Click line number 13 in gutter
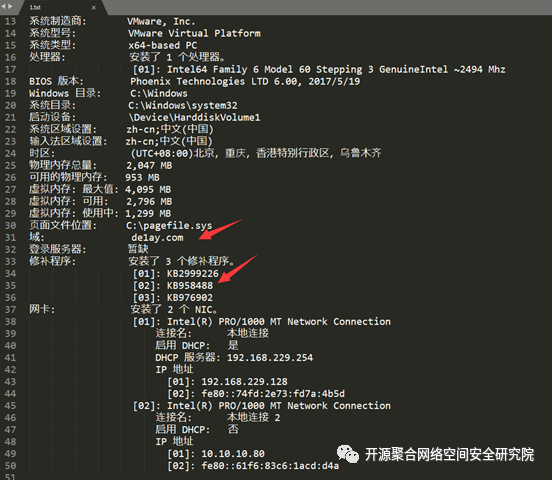 11,21
